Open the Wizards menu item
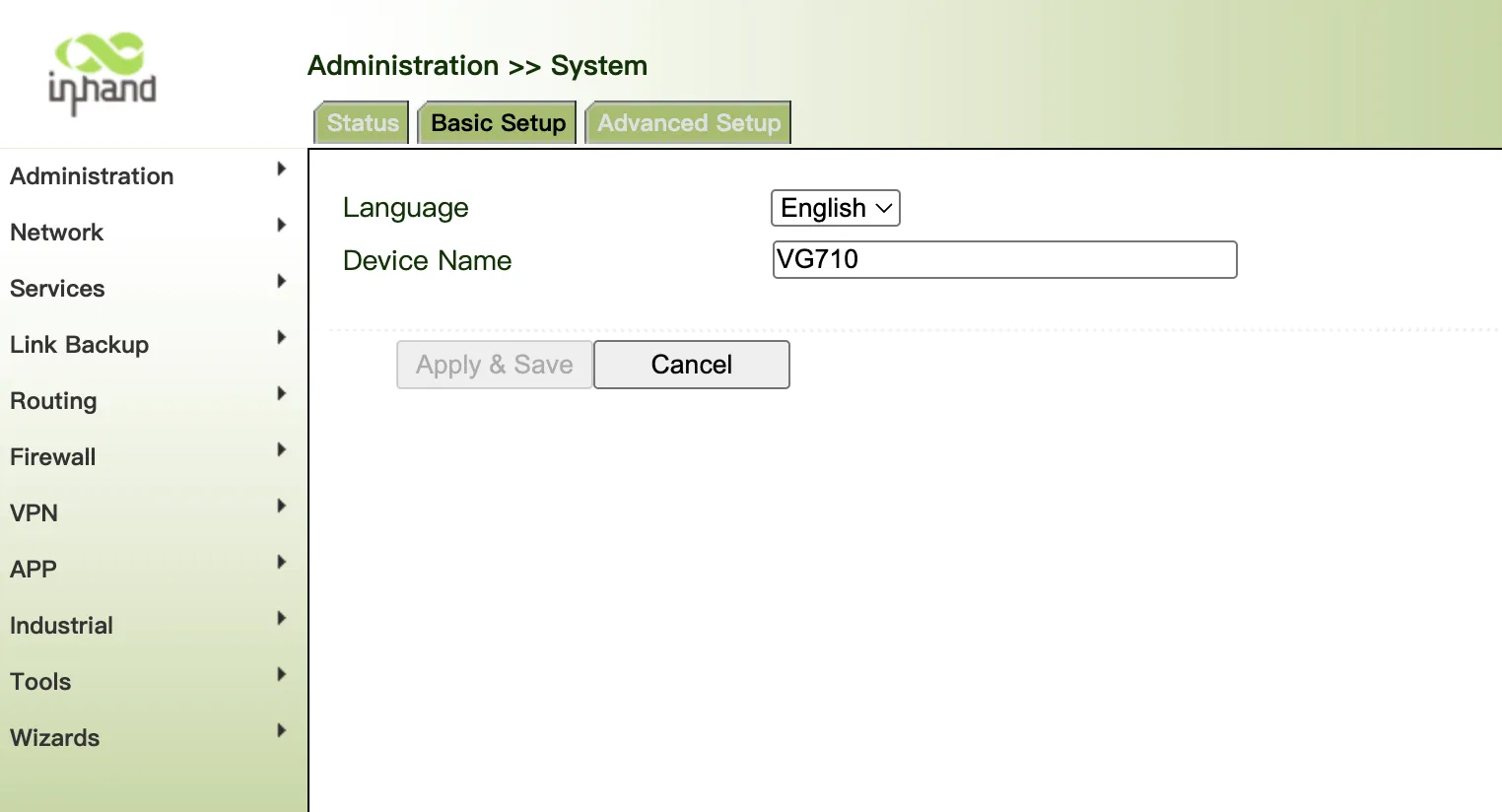The image size is (1502, 812). (x=55, y=738)
